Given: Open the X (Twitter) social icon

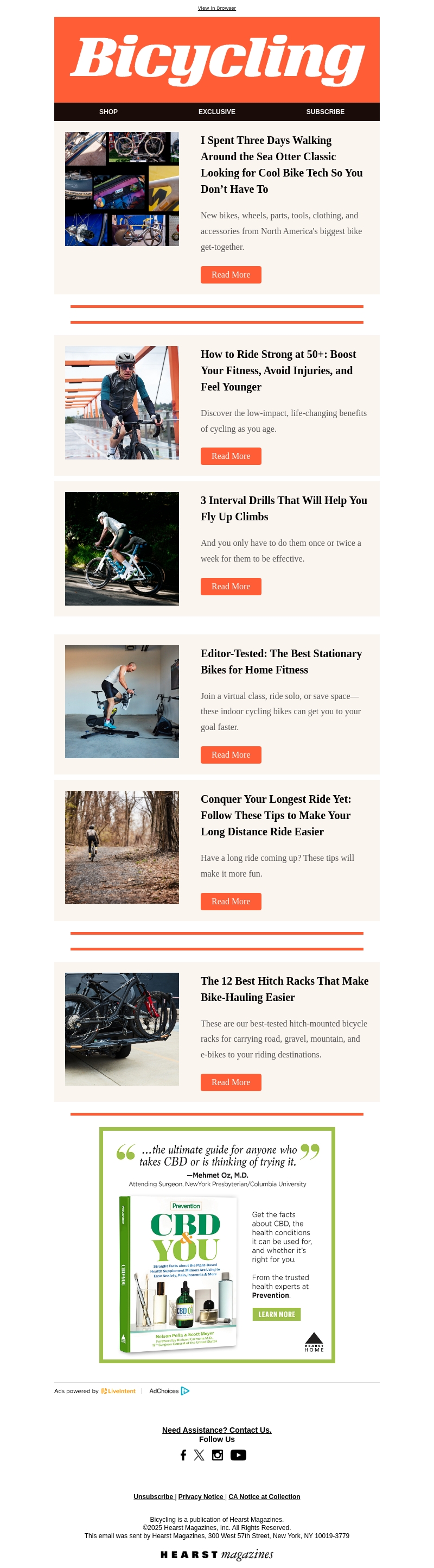Looking at the screenshot, I should point(200,1455).
